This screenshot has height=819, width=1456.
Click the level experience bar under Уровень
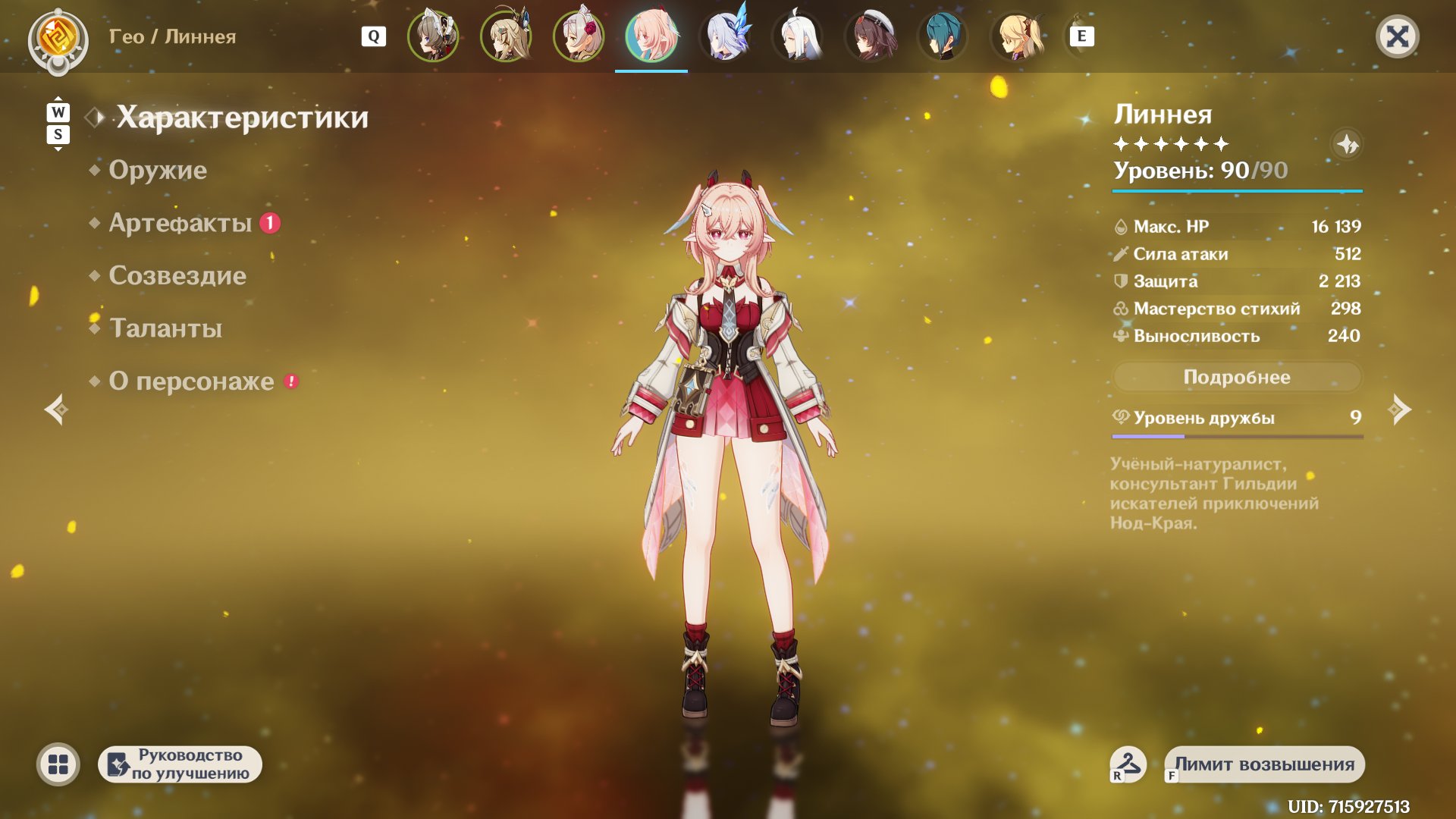pyautogui.click(x=1238, y=191)
